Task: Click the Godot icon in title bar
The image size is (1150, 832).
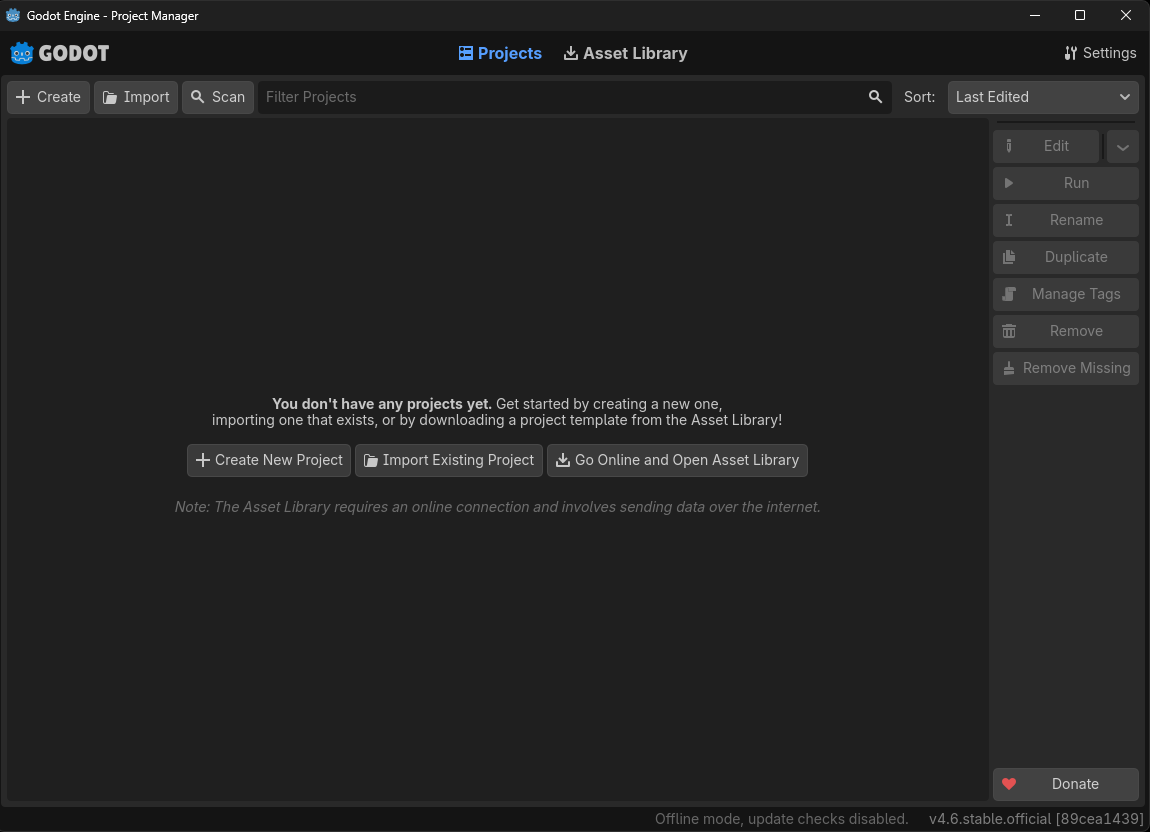Action: (x=12, y=15)
